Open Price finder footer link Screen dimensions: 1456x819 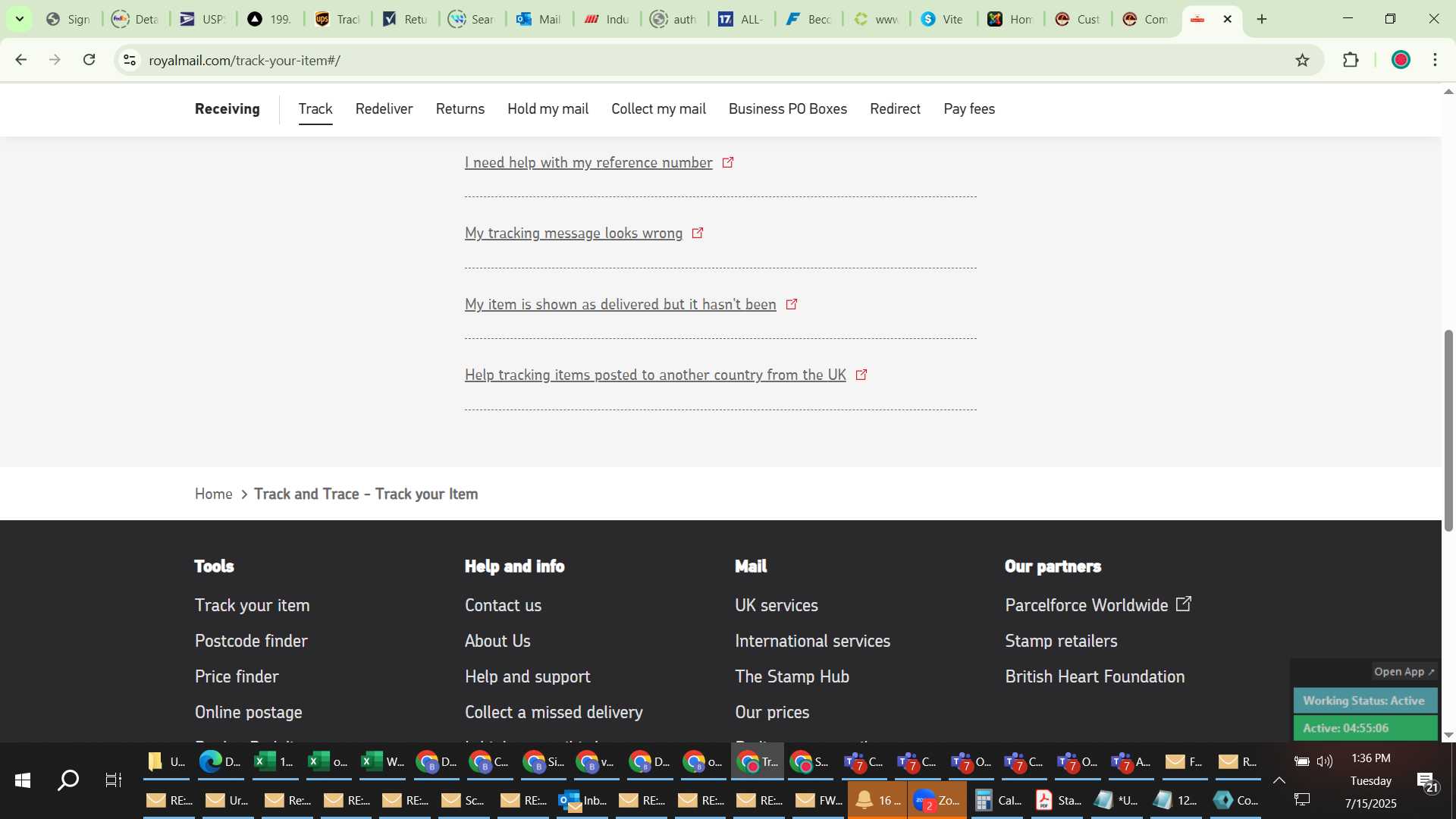237,676
